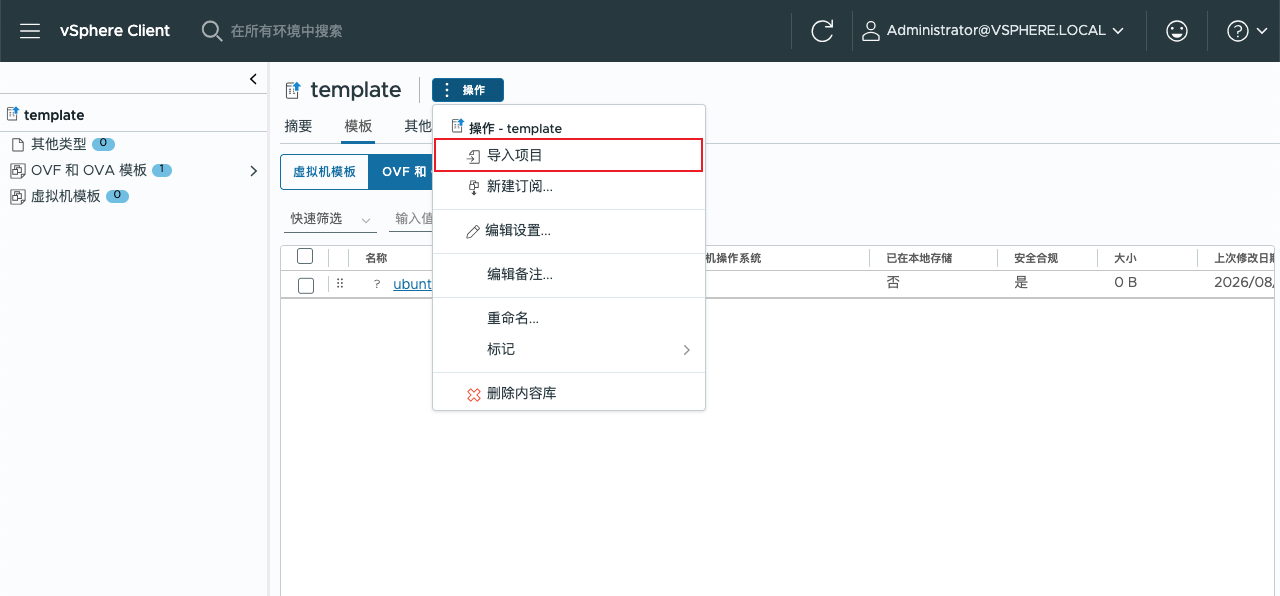Click the badge count beside 其他类型
This screenshot has height=596, width=1280.
tap(103, 144)
